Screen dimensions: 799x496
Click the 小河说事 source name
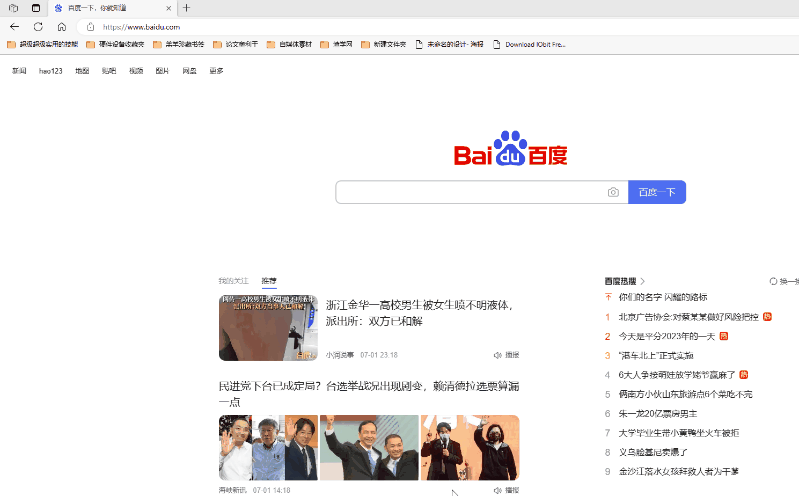pos(339,355)
